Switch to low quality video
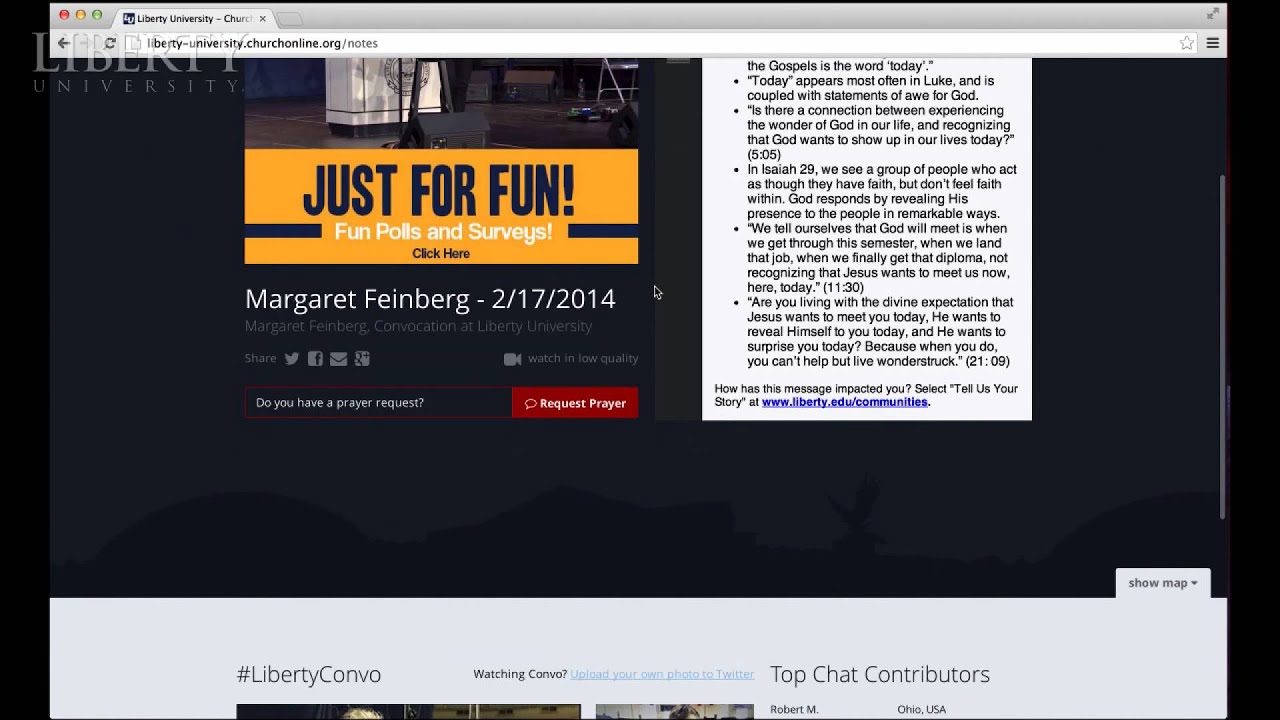 coord(583,358)
